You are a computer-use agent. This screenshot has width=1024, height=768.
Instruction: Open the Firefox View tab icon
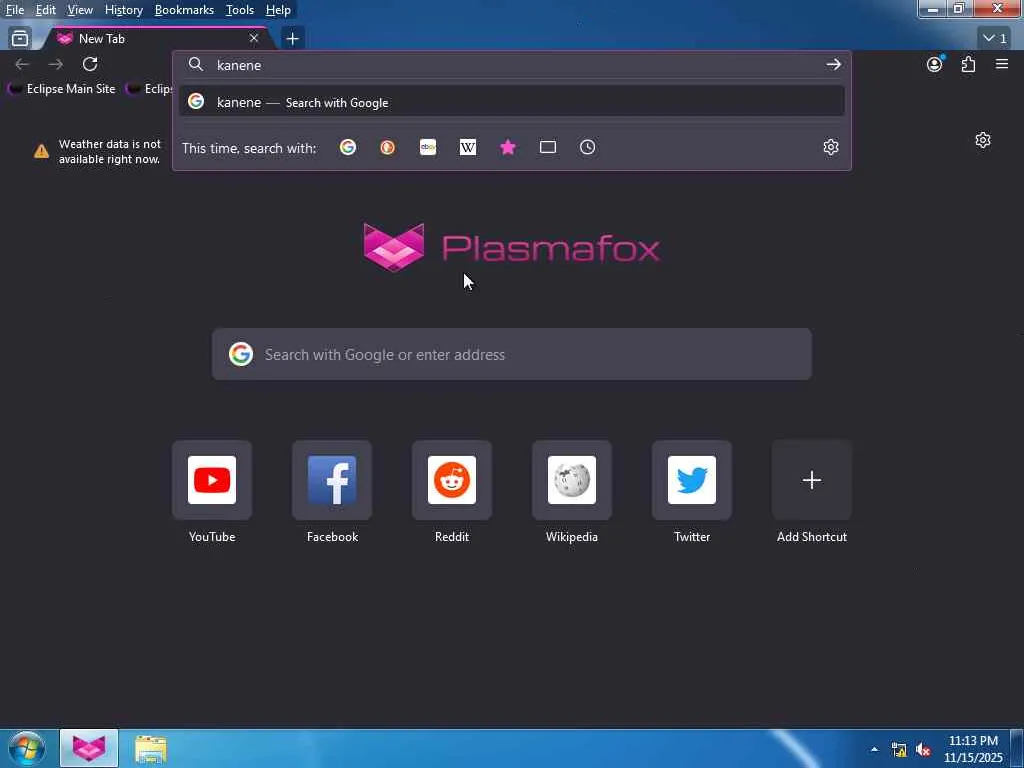20,39
